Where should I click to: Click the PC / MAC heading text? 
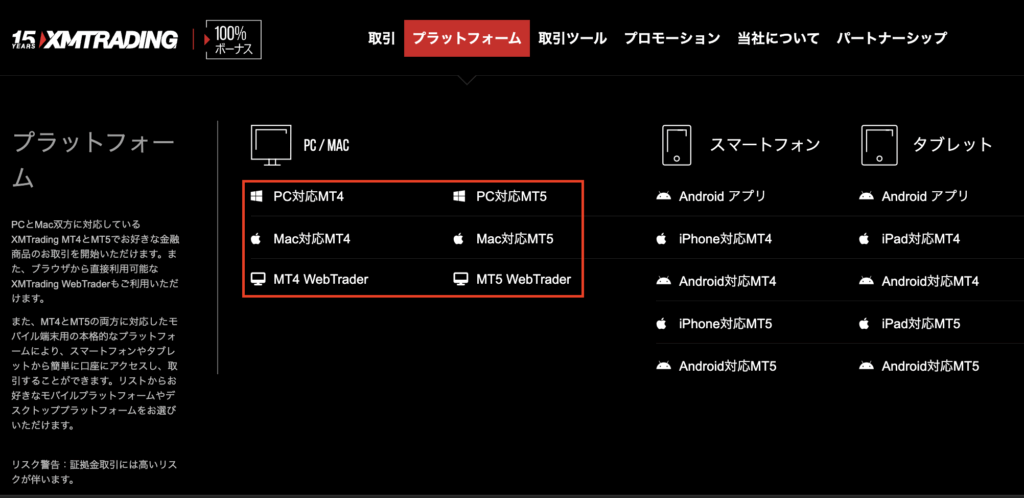[x=327, y=145]
